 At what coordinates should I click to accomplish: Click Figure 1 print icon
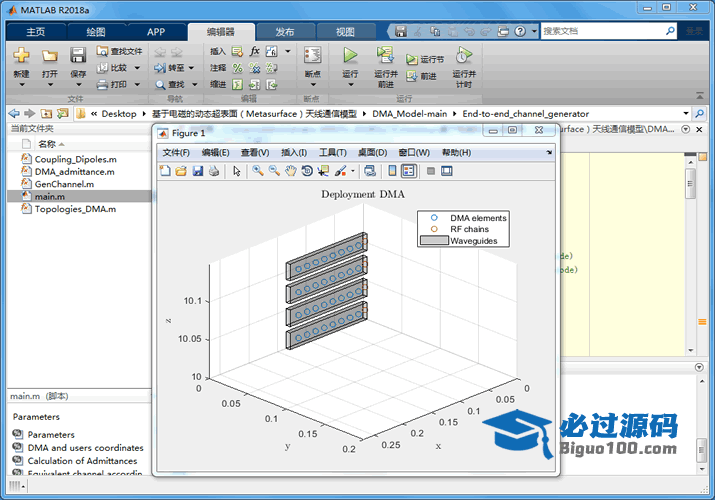[x=214, y=171]
